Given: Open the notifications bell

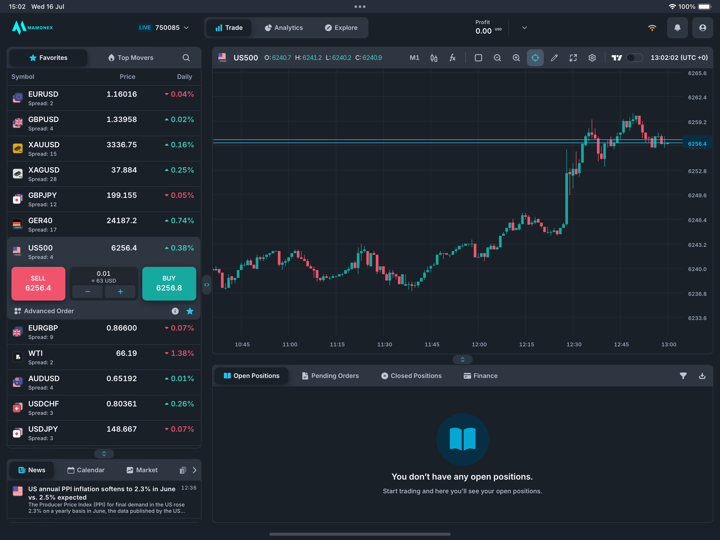Looking at the screenshot, I should coord(677,28).
